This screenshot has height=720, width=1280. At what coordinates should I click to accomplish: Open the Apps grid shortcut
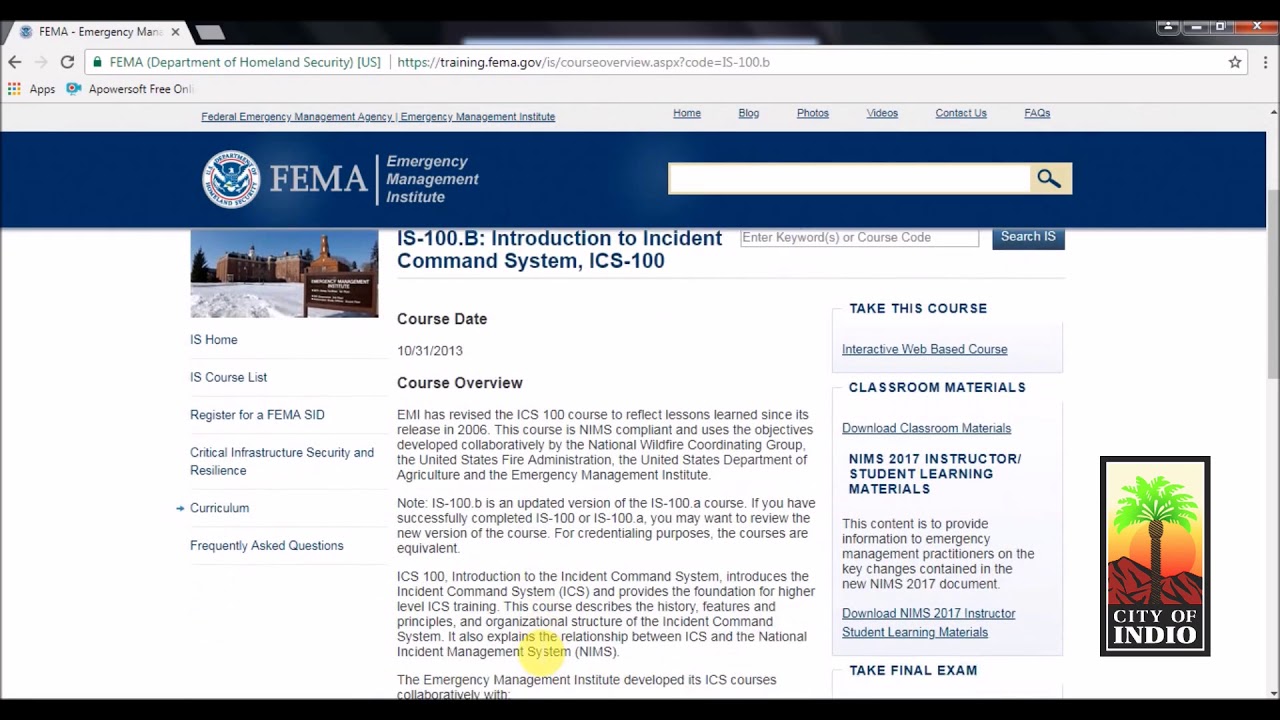[x=31, y=89]
